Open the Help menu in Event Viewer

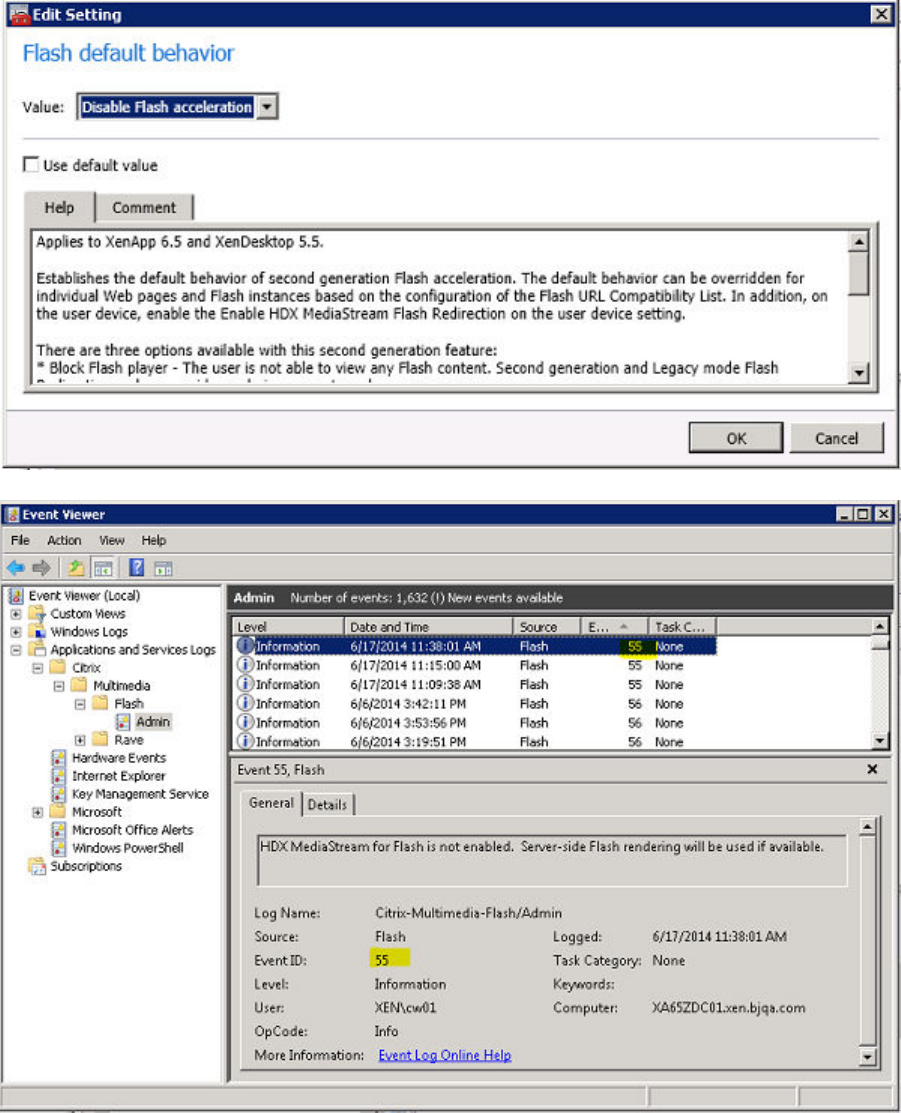pos(153,540)
